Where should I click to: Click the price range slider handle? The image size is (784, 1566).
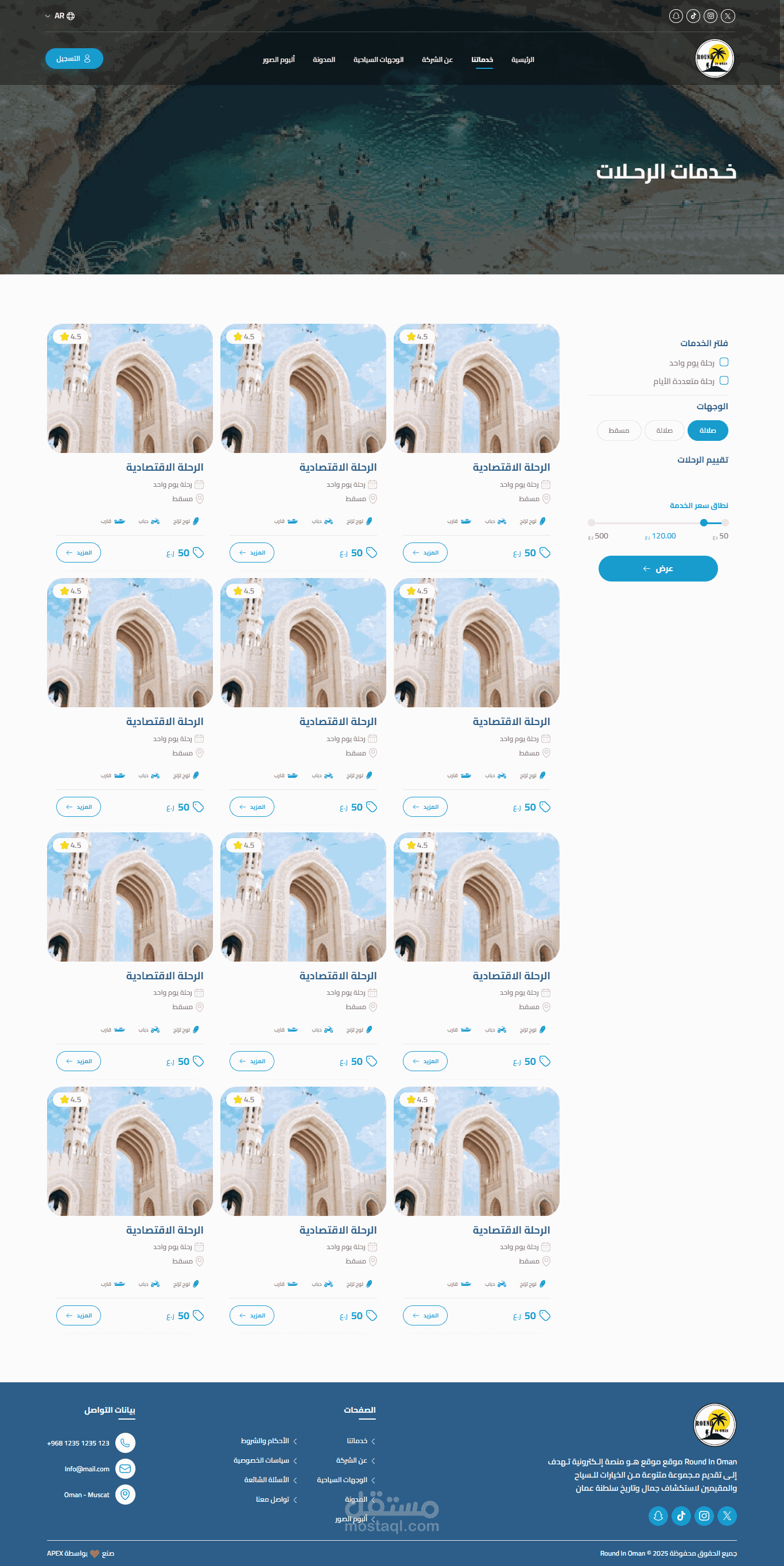click(x=703, y=523)
